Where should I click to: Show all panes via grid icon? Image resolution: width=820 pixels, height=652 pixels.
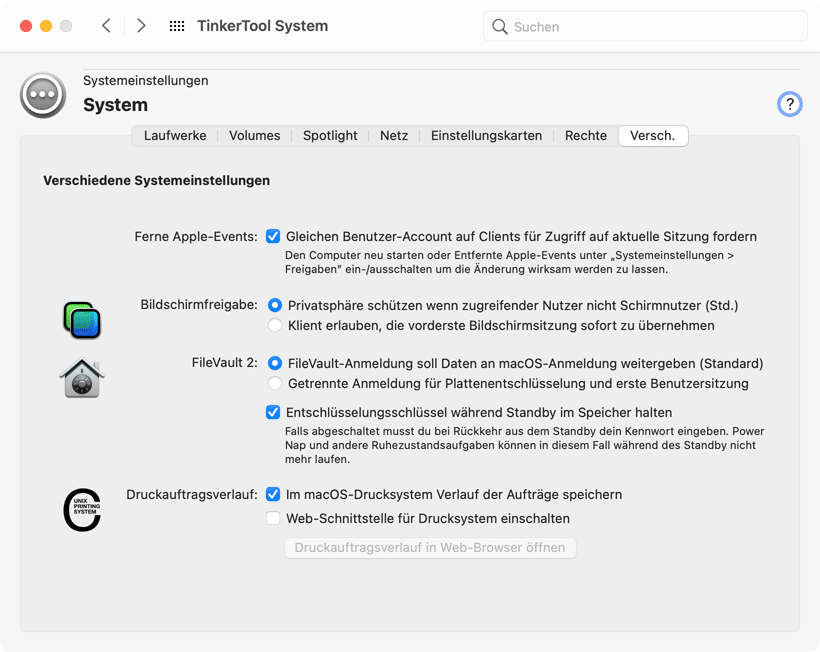(x=177, y=26)
